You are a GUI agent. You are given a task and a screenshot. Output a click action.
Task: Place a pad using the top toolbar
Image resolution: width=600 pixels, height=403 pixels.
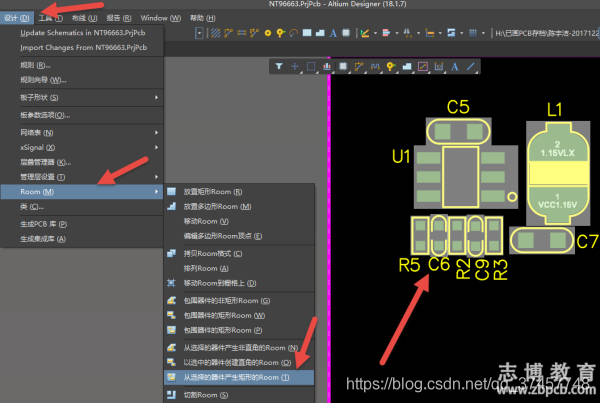268,33
